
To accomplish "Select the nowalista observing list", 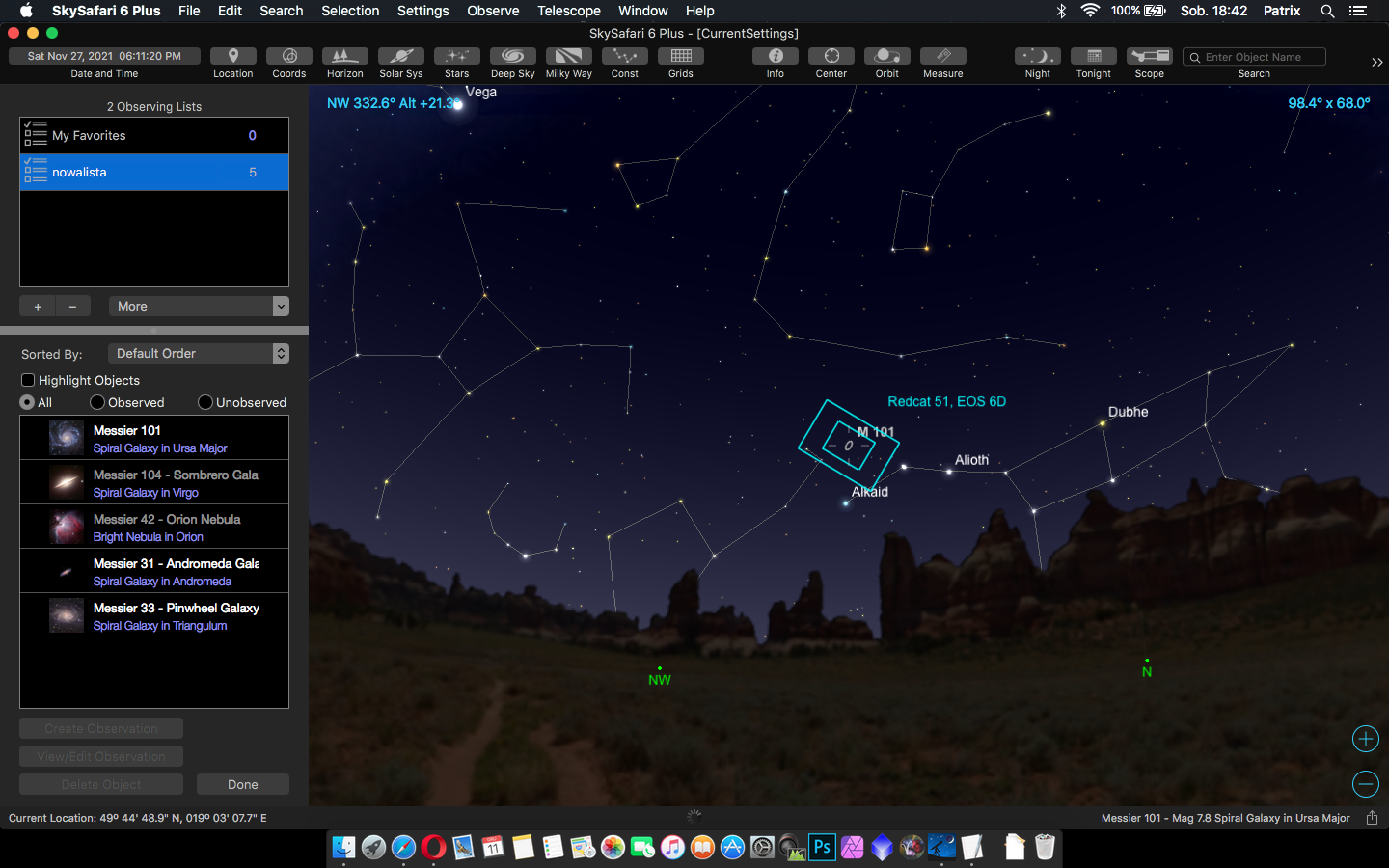I will (x=154, y=173).
